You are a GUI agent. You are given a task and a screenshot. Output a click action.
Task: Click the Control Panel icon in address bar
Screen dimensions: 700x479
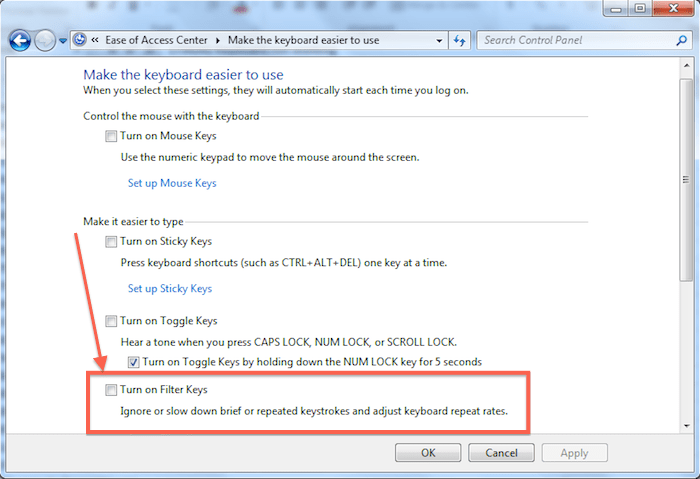[80, 41]
